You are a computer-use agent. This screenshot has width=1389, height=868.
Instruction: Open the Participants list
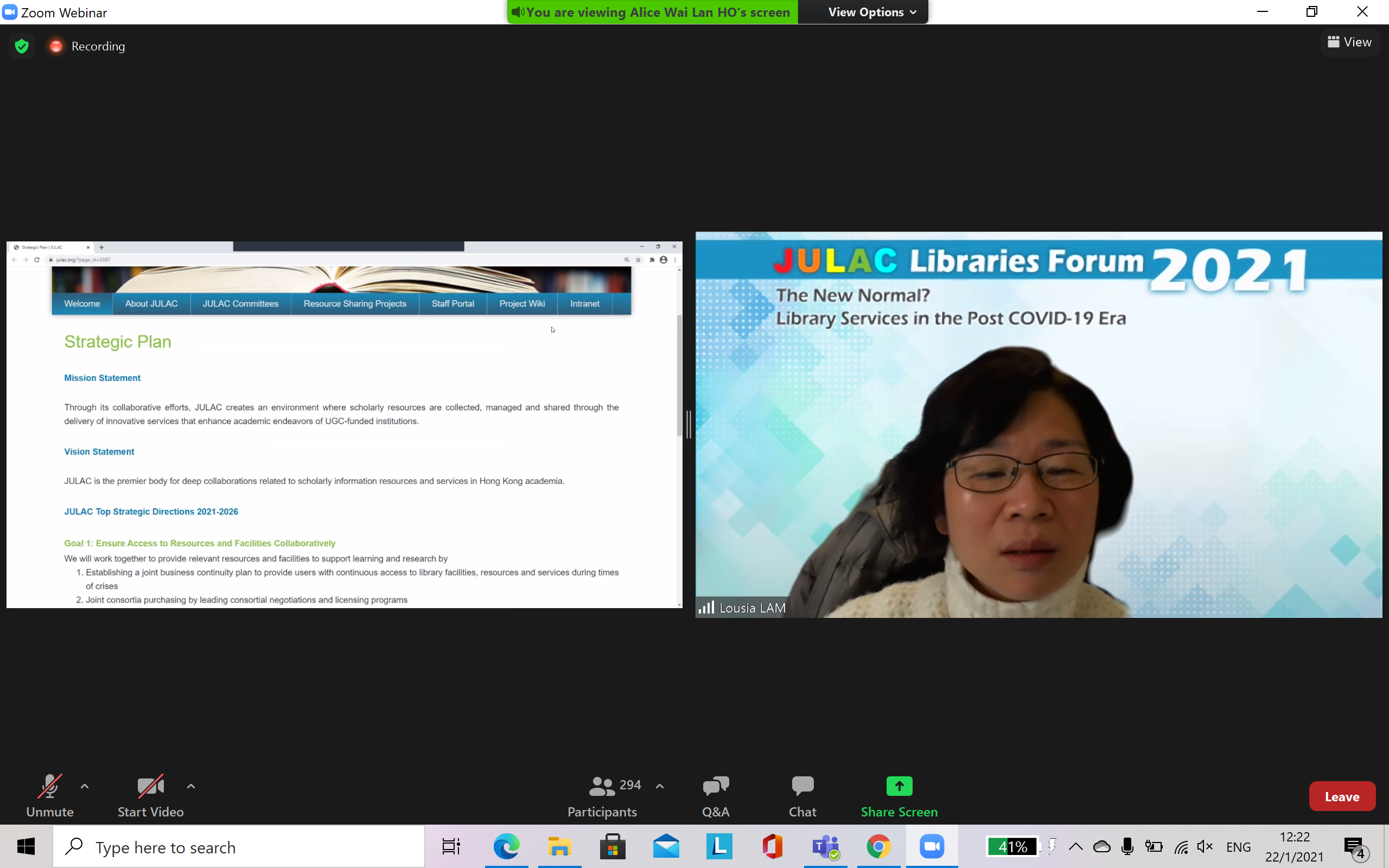tap(602, 796)
